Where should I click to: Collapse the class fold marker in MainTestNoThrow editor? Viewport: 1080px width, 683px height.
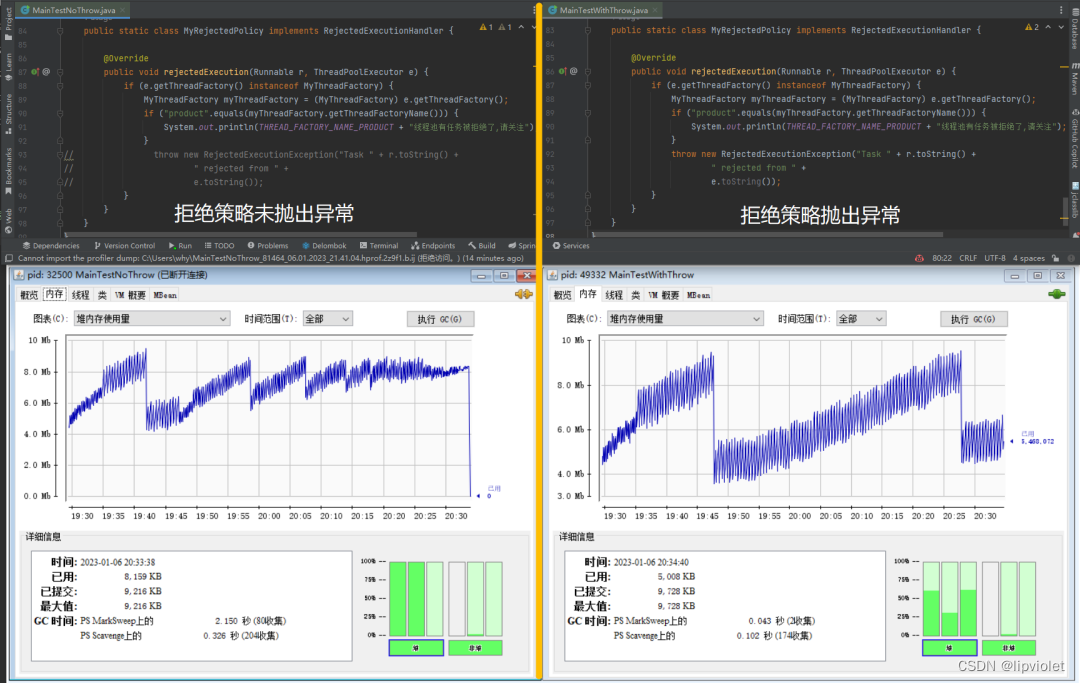[61, 31]
